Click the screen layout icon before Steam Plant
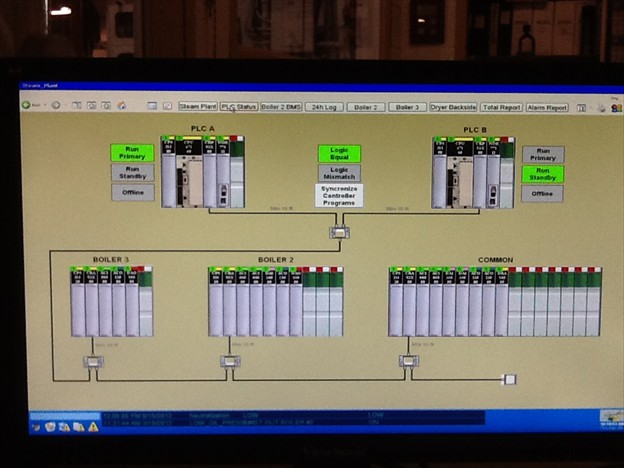Viewport: 624px width, 468px height. pos(152,106)
